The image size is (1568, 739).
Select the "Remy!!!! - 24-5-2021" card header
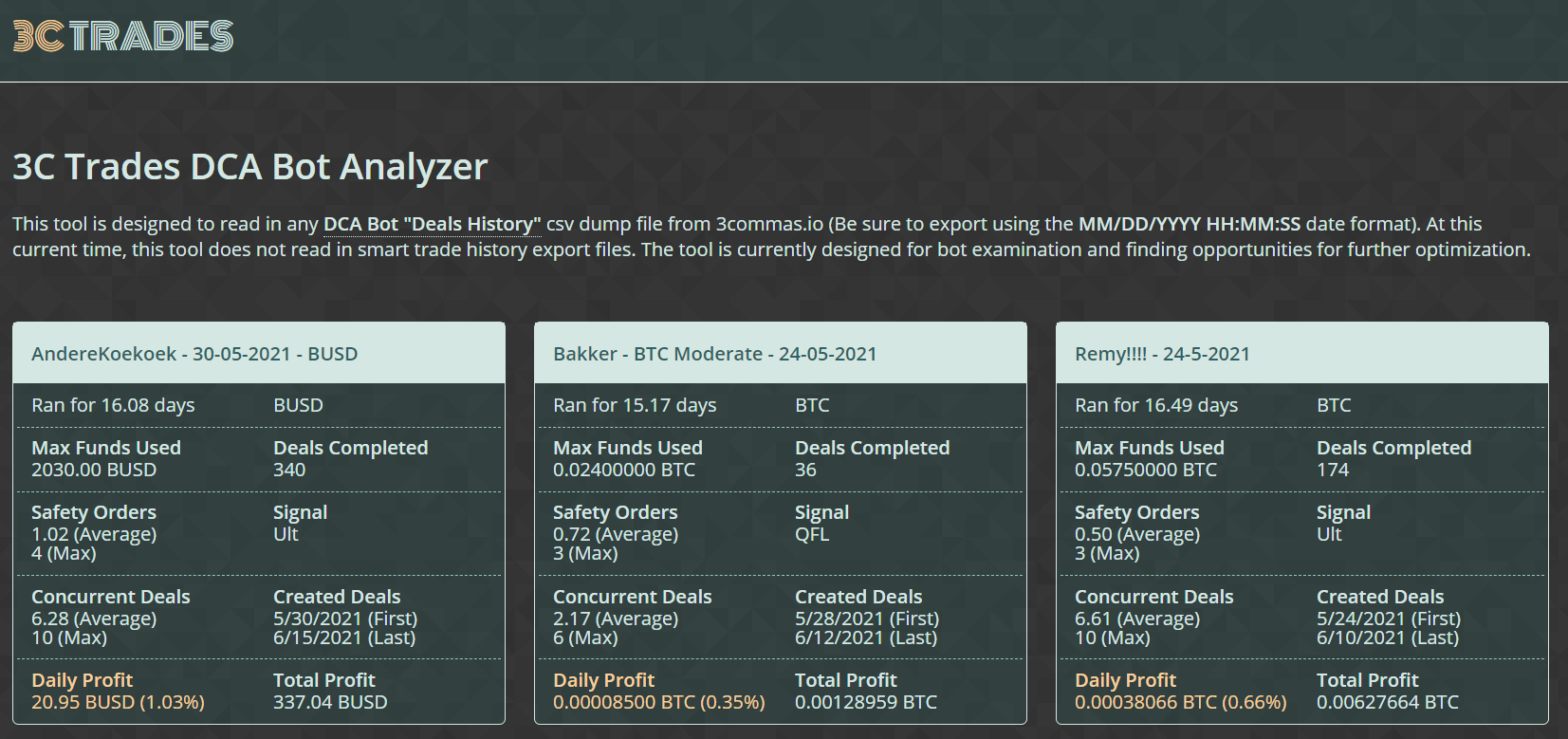1302,354
